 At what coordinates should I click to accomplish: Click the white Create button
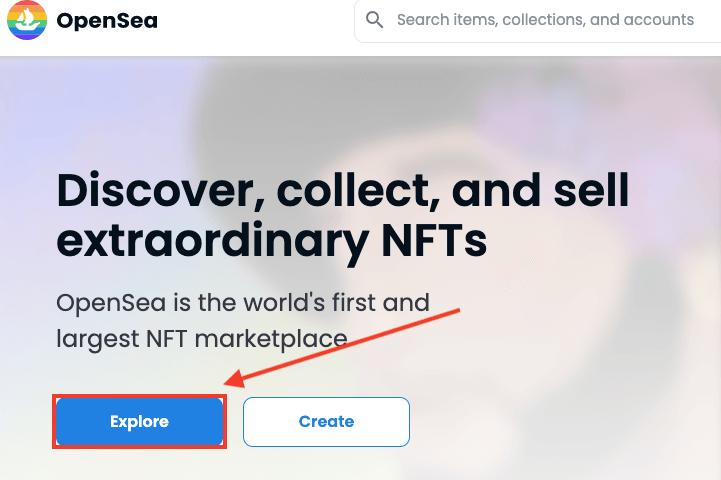coord(326,422)
